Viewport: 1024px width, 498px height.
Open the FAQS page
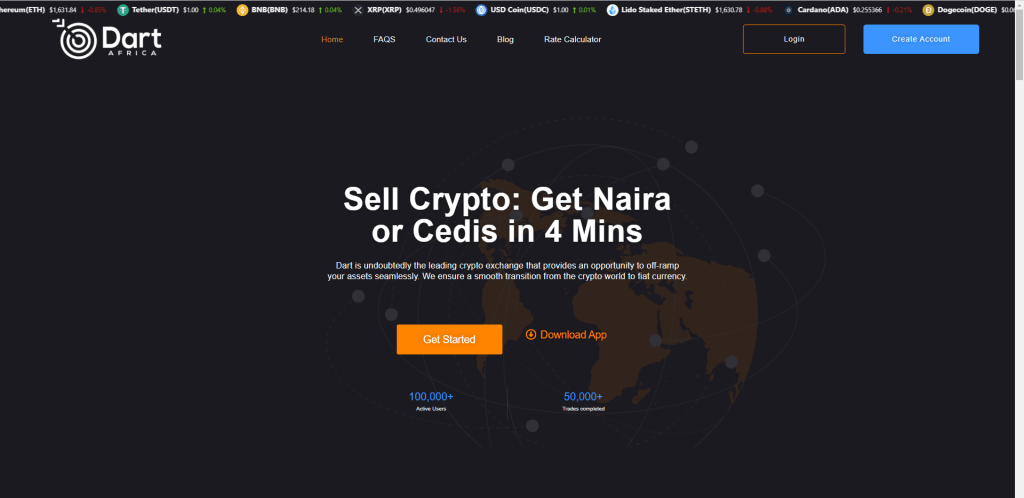coord(384,39)
